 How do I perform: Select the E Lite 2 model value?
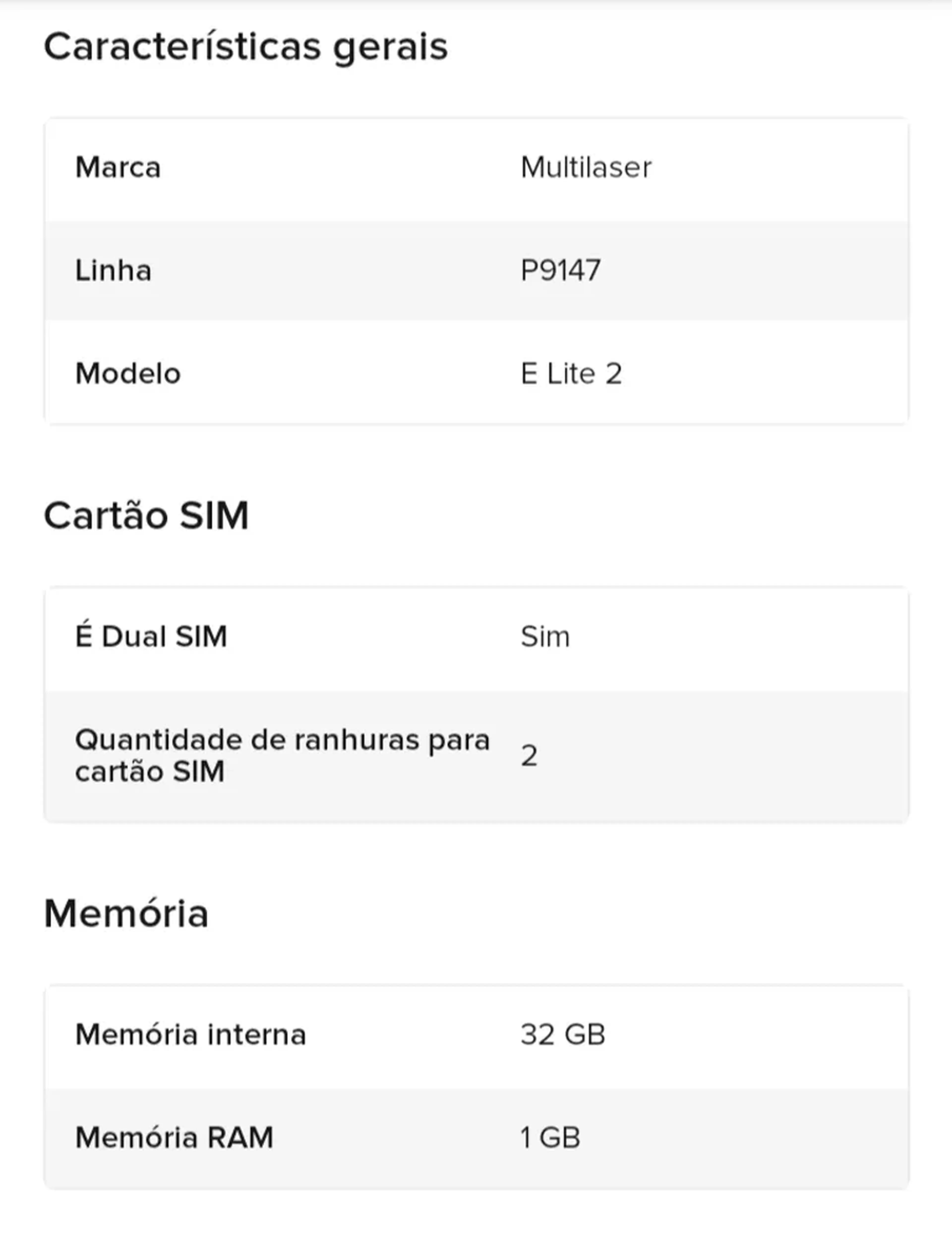tap(571, 373)
